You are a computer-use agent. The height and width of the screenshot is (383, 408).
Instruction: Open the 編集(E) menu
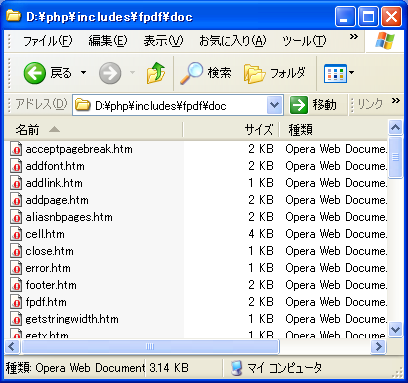[108, 41]
